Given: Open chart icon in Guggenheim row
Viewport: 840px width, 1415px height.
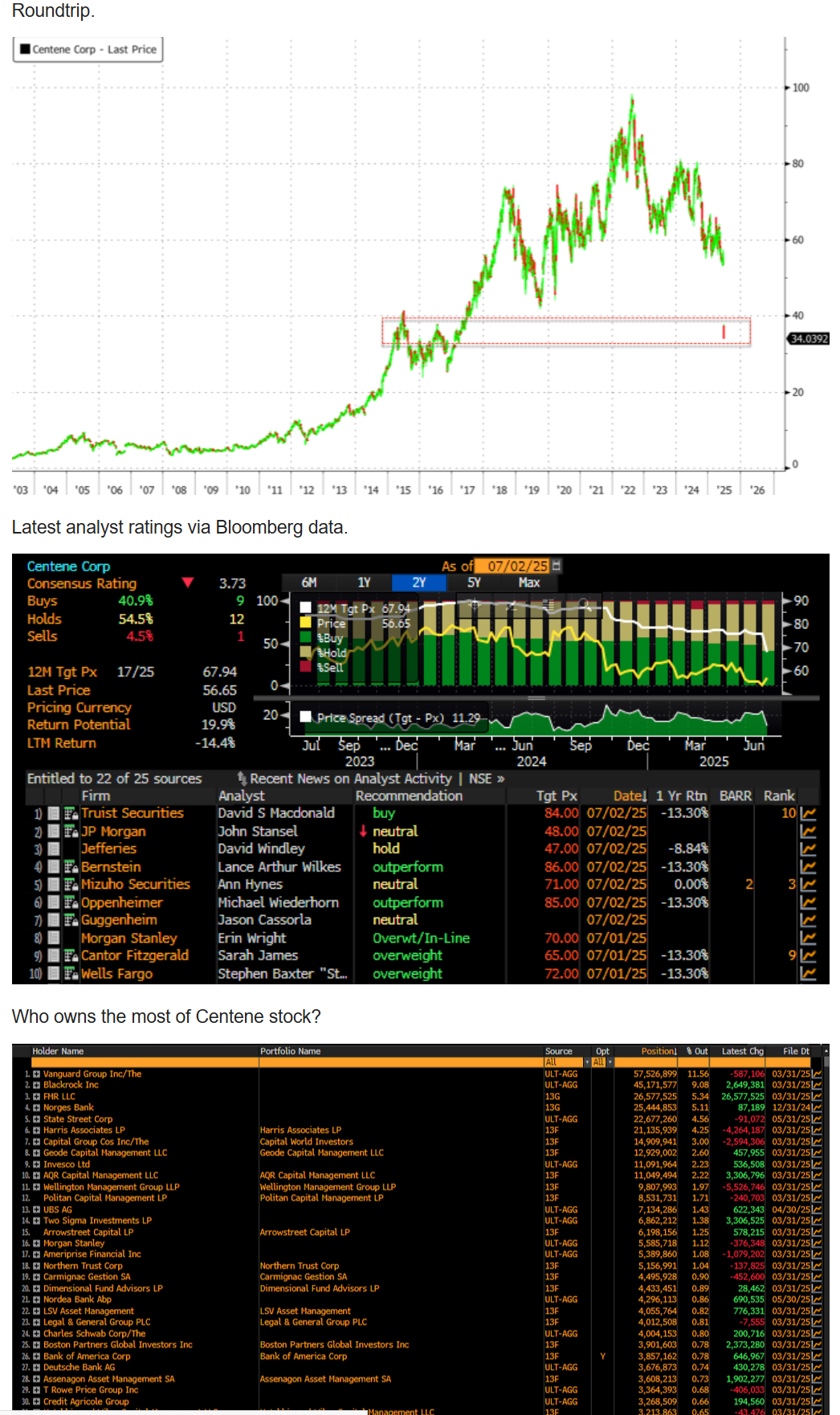Looking at the screenshot, I should point(808,920).
